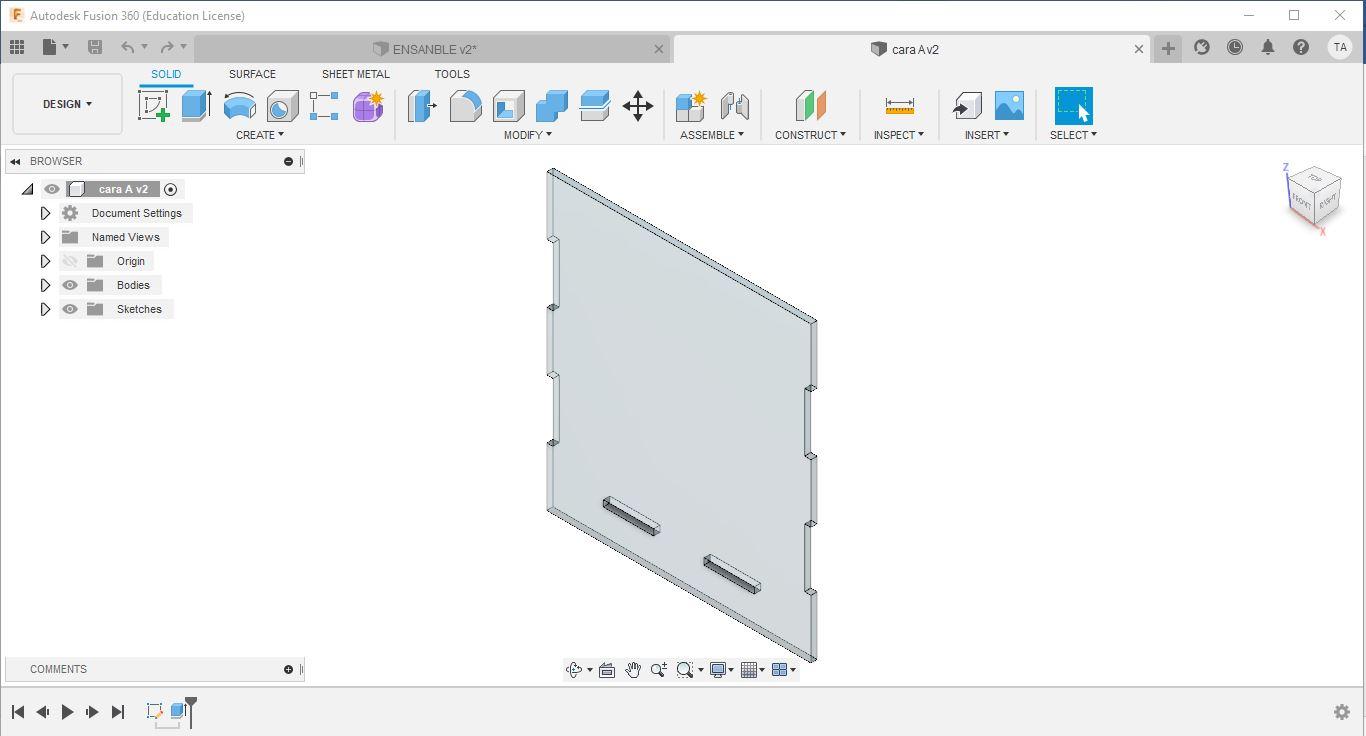Click the Look At tool
The height and width of the screenshot is (736, 1366).
coord(607,670)
